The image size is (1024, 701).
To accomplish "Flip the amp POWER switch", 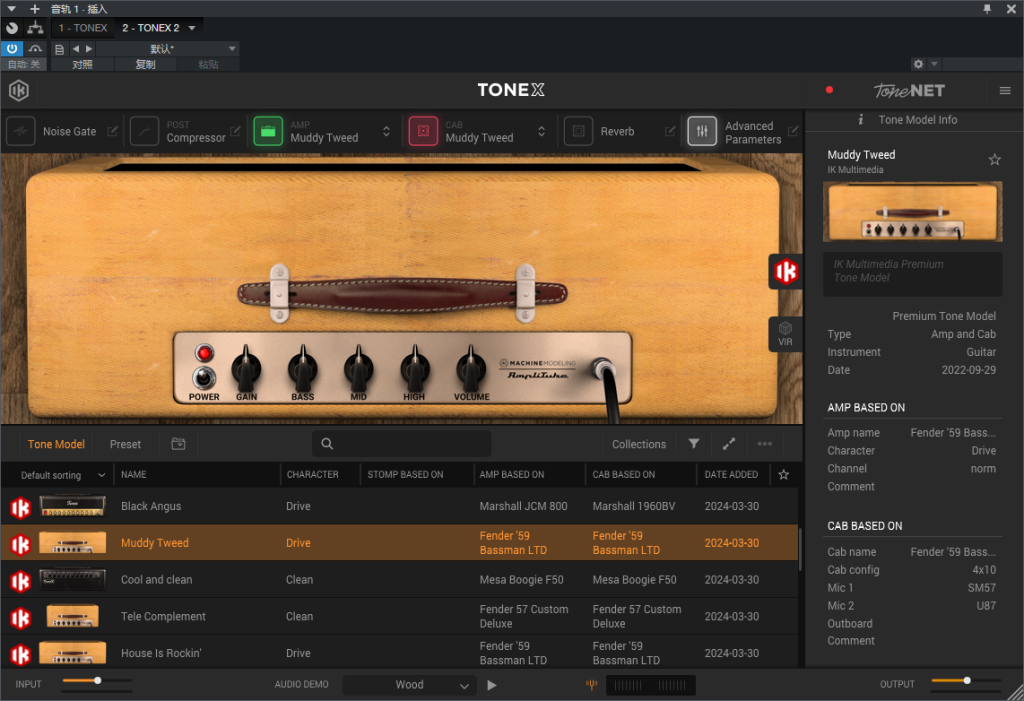I will click(204, 378).
